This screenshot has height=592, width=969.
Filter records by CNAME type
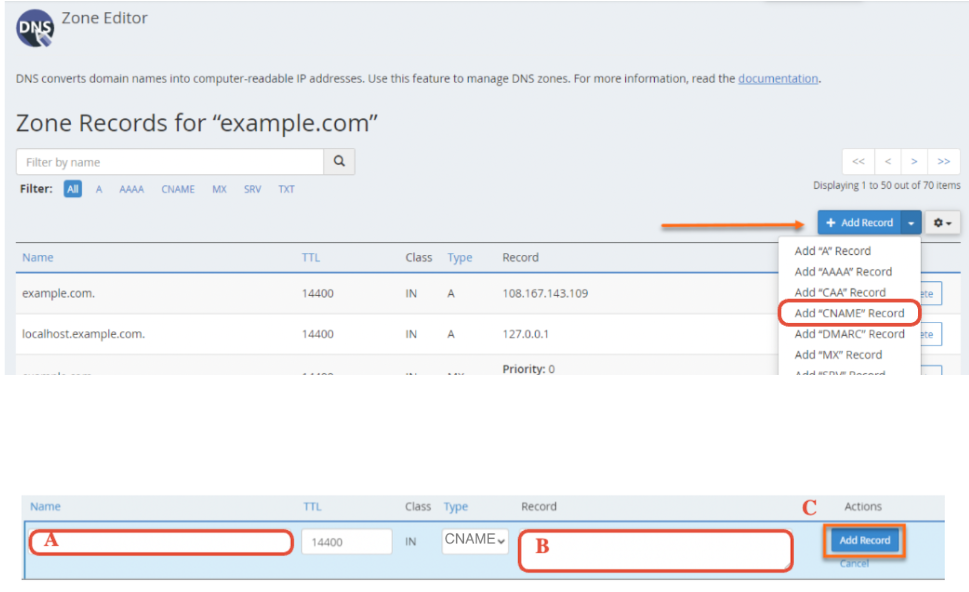[178, 189]
